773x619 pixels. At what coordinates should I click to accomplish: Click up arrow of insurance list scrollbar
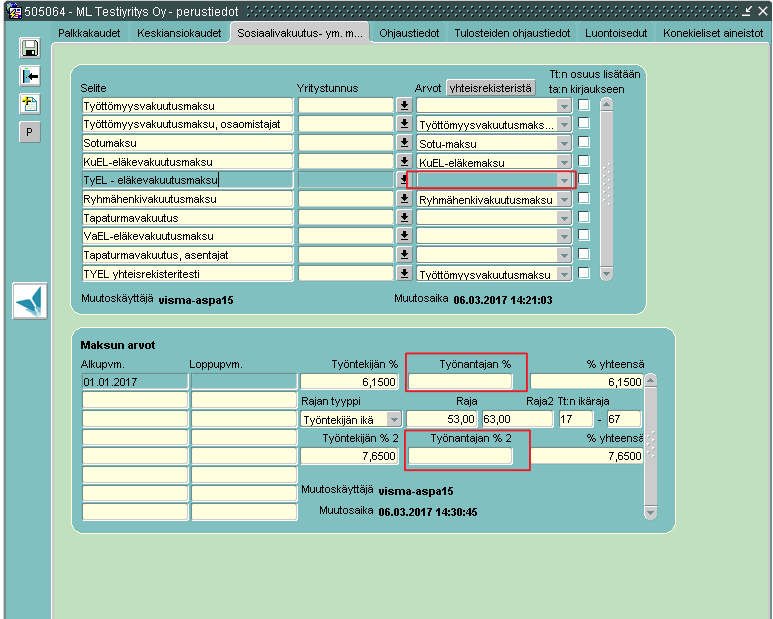click(606, 104)
